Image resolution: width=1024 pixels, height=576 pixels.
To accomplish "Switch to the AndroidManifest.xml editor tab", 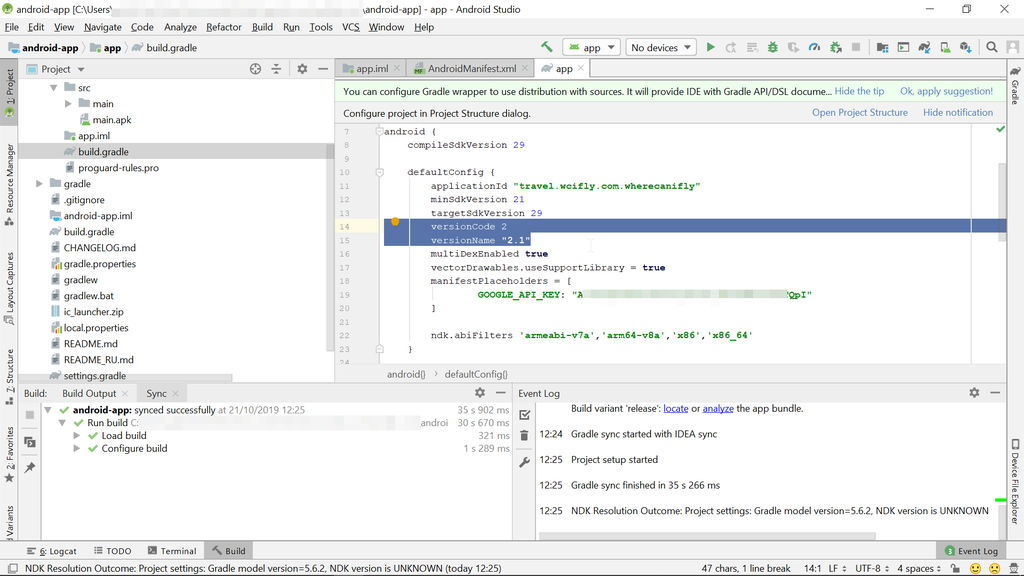I will [471, 69].
